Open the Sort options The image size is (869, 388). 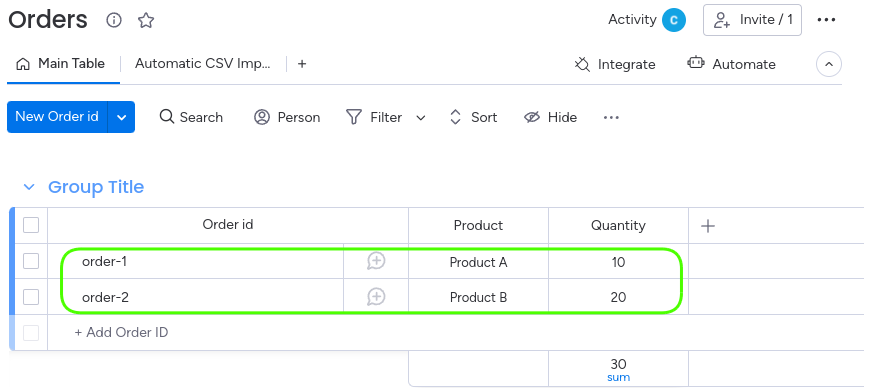pyautogui.click(x=473, y=117)
